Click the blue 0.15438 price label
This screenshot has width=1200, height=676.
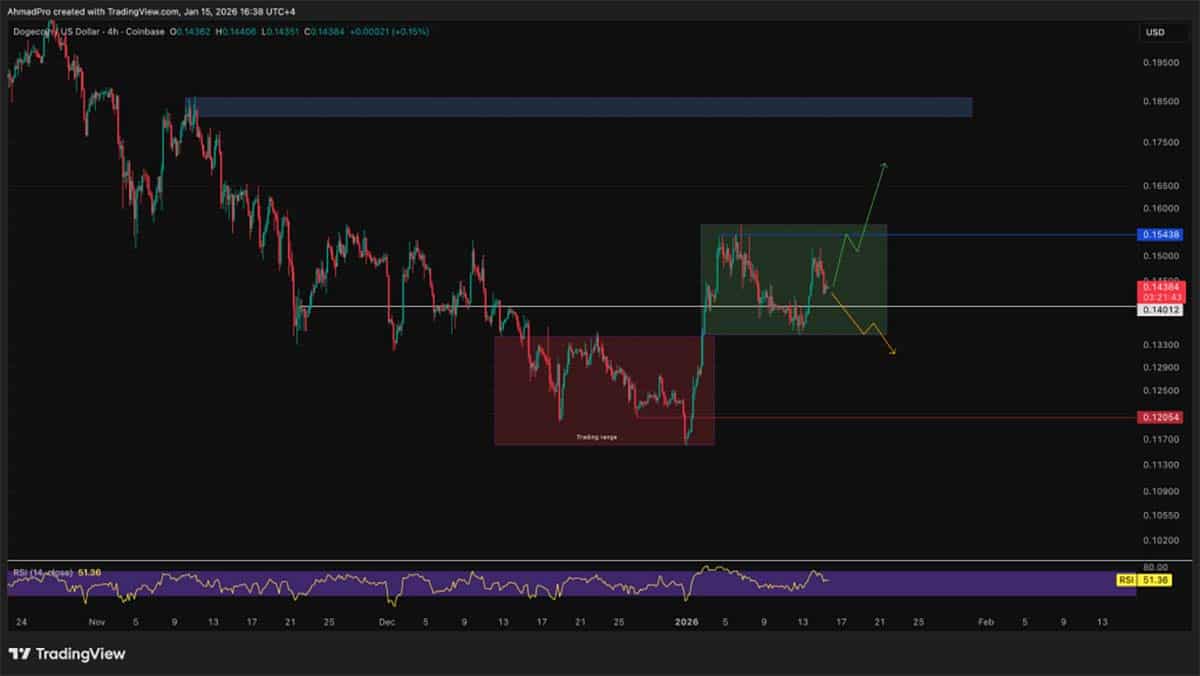(1160, 236)
